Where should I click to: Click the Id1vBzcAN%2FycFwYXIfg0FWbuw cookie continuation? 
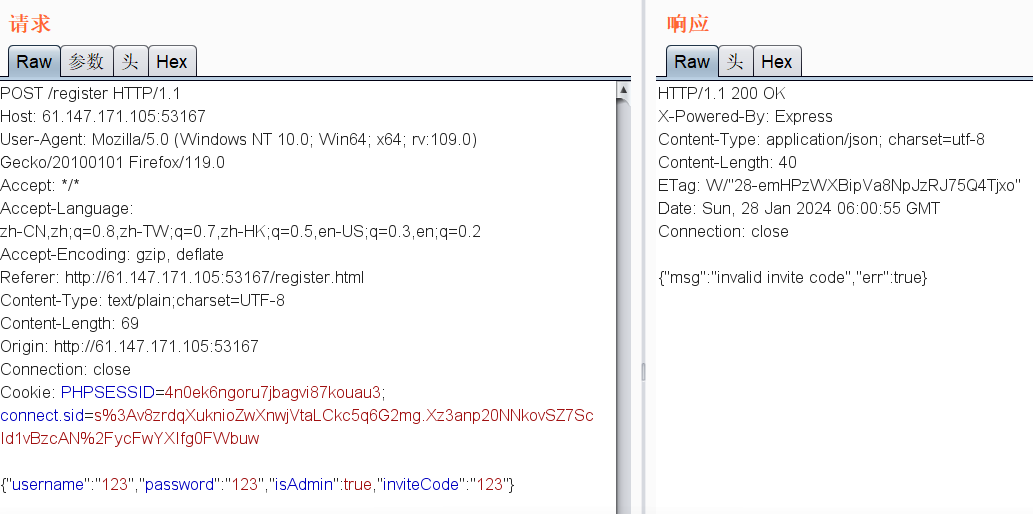pos(130,438)
